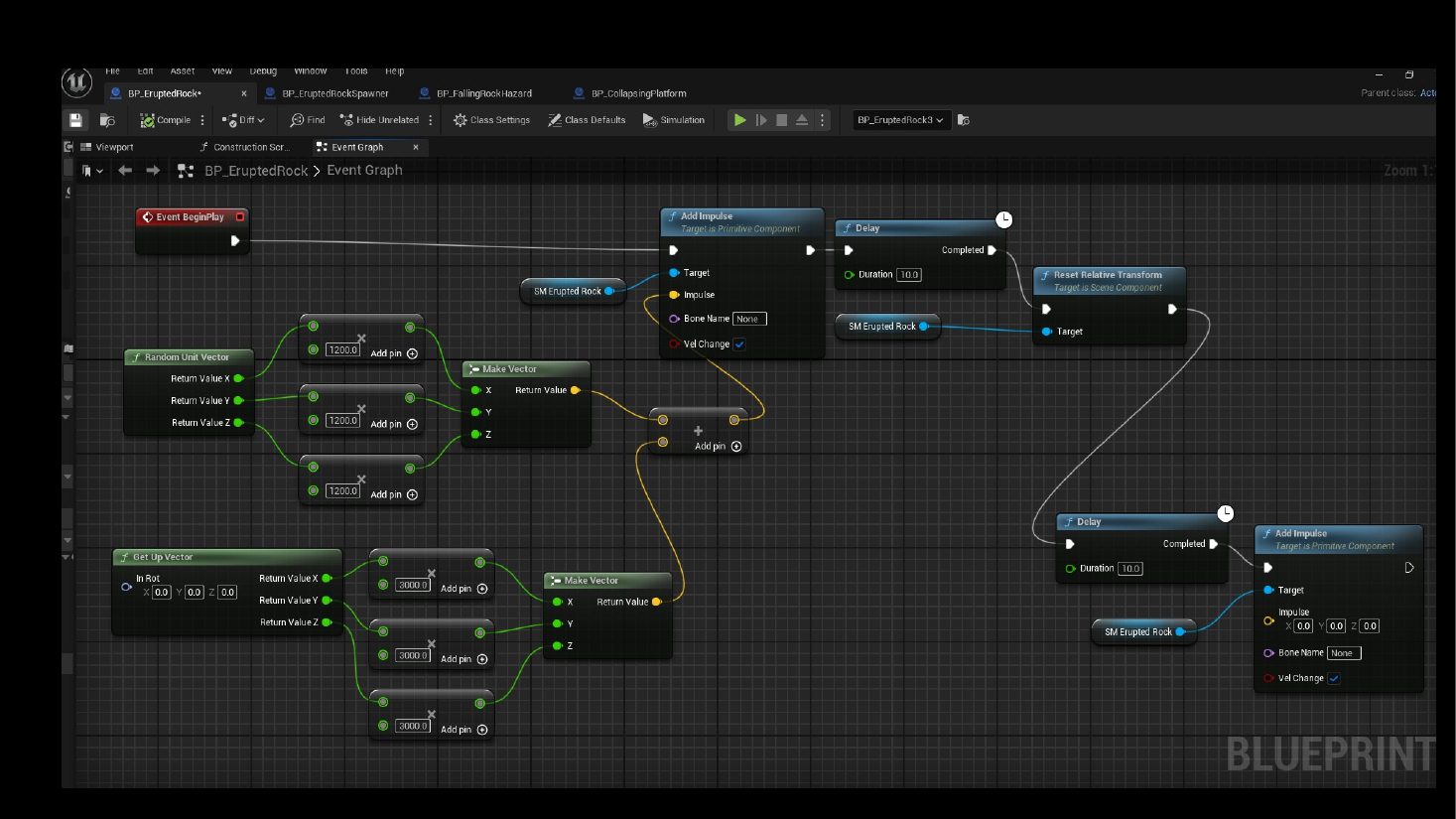
Task: Click the first Delay Duration input field
Action: click(909, 275)
